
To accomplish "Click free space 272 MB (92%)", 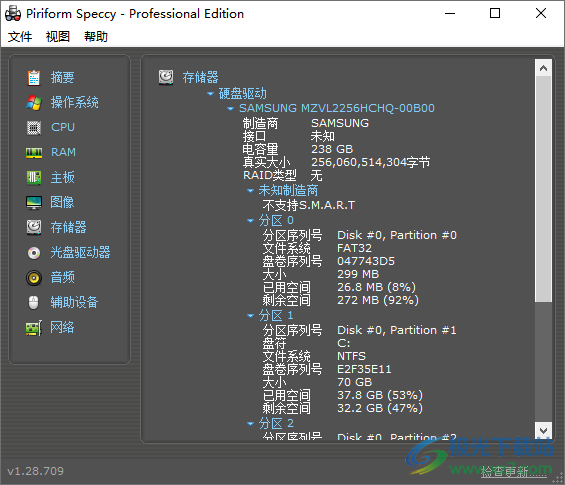I will [378, 300].
